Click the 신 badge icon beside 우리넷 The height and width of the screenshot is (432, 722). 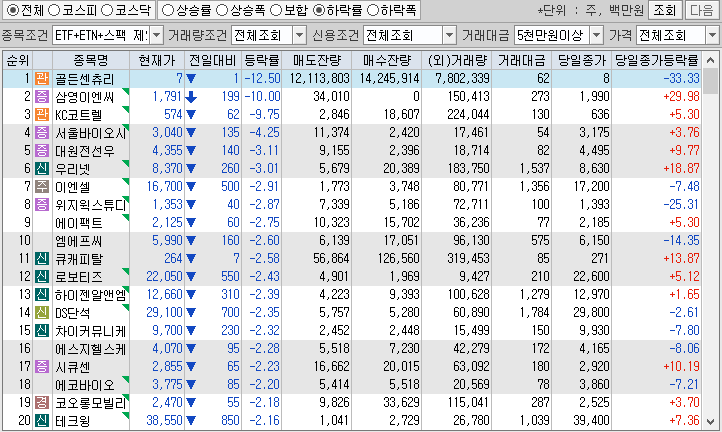42,168
